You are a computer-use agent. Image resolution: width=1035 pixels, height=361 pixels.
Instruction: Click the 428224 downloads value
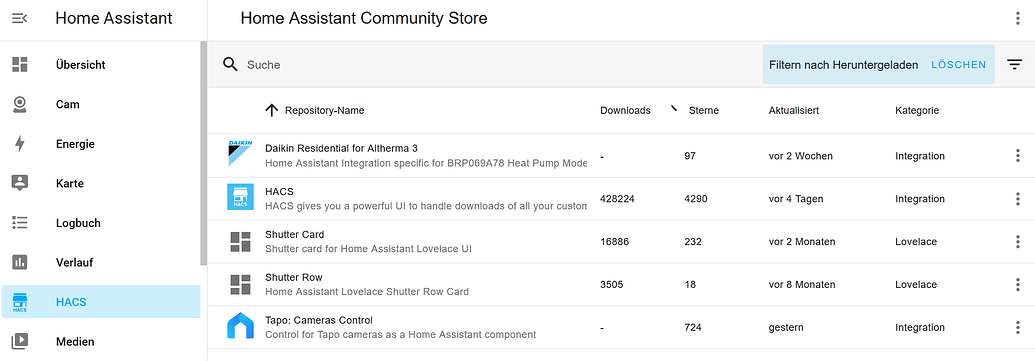coord(617,199)
